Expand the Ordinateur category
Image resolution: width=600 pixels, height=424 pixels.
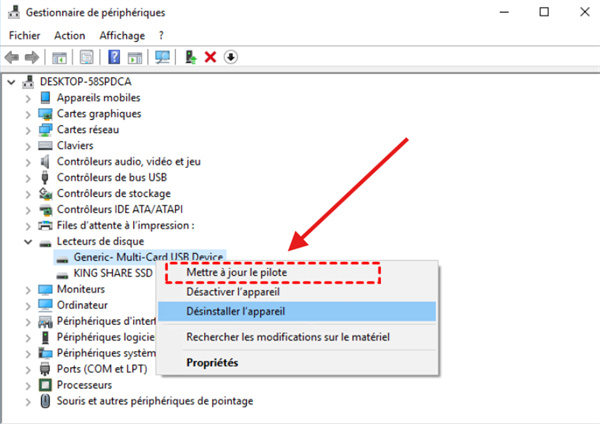[28, 306]
